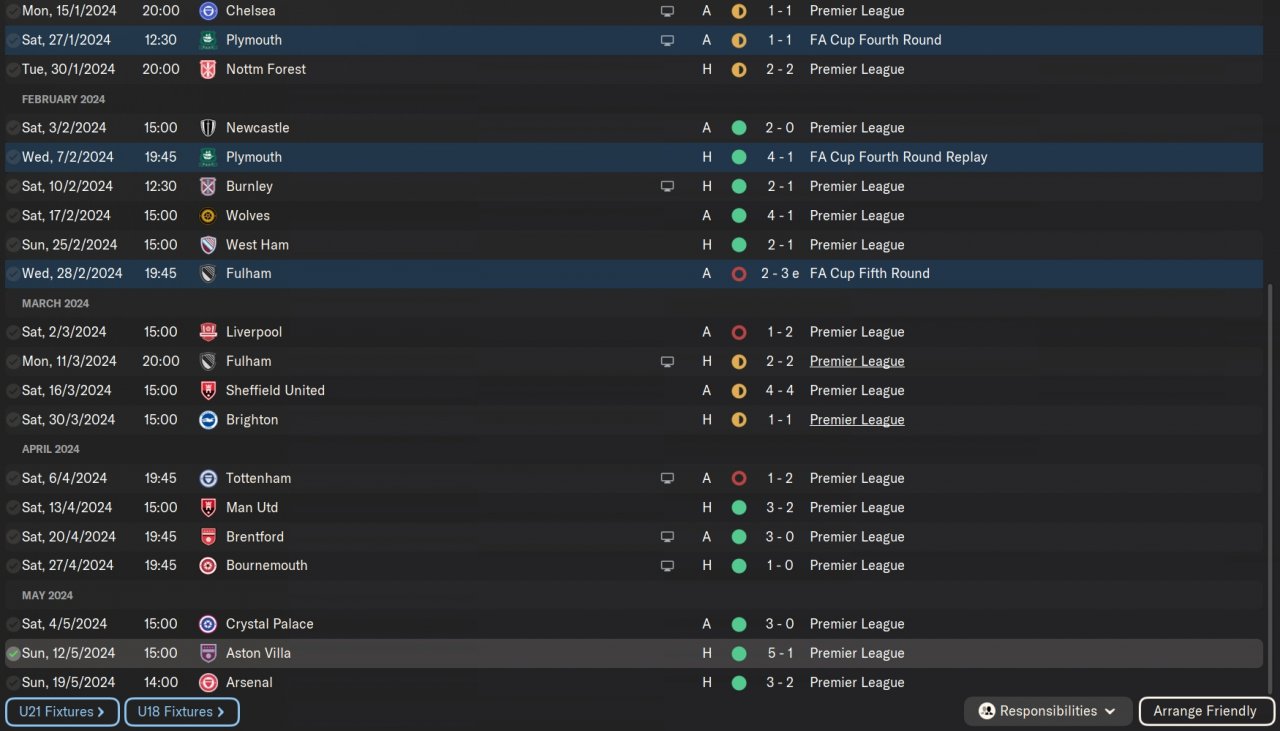
Task: Expand U18 Fixtures
Action: pyautogui.click(x=181, y=712)
